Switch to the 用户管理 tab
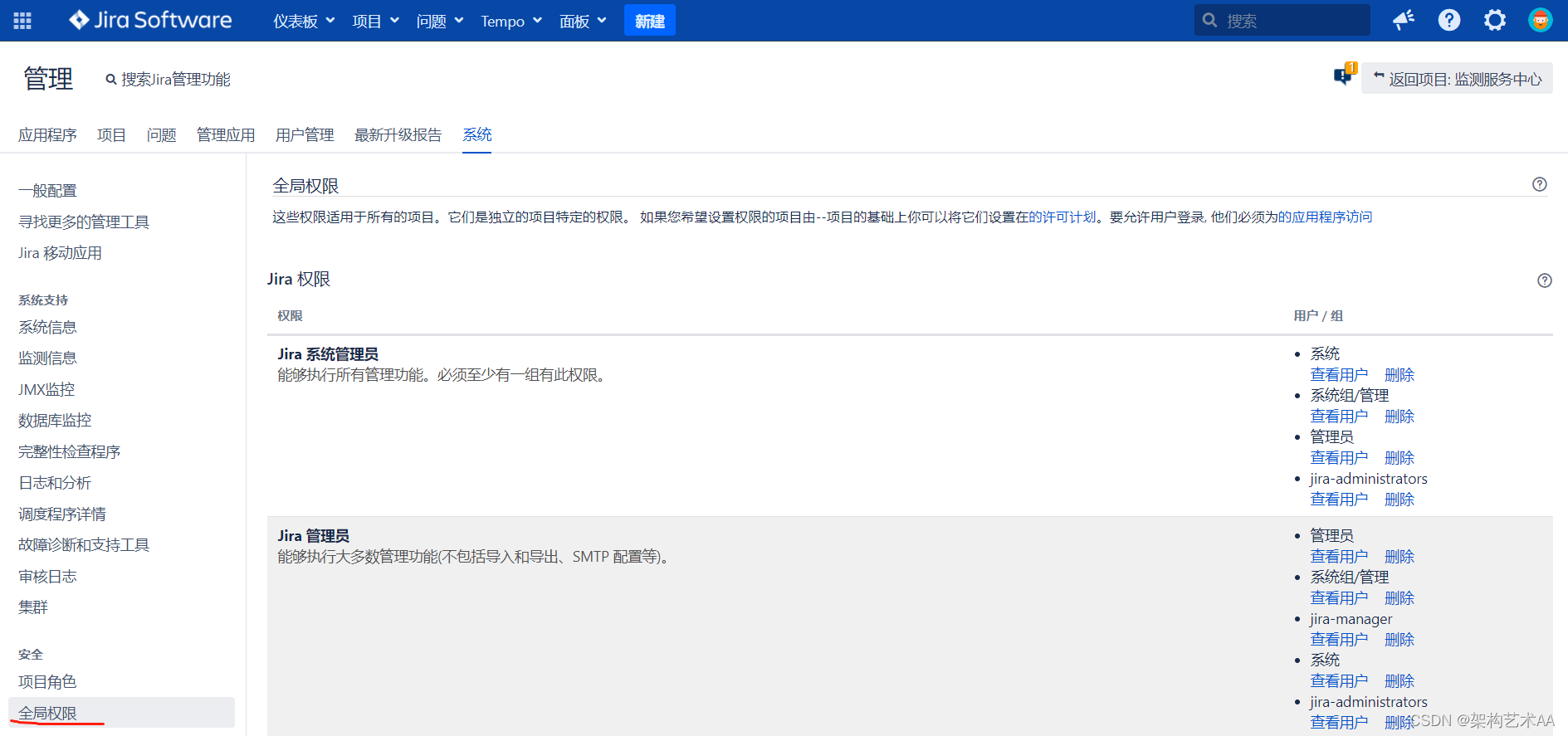This screenshot has height=736, width=1568. coord(305,135)
